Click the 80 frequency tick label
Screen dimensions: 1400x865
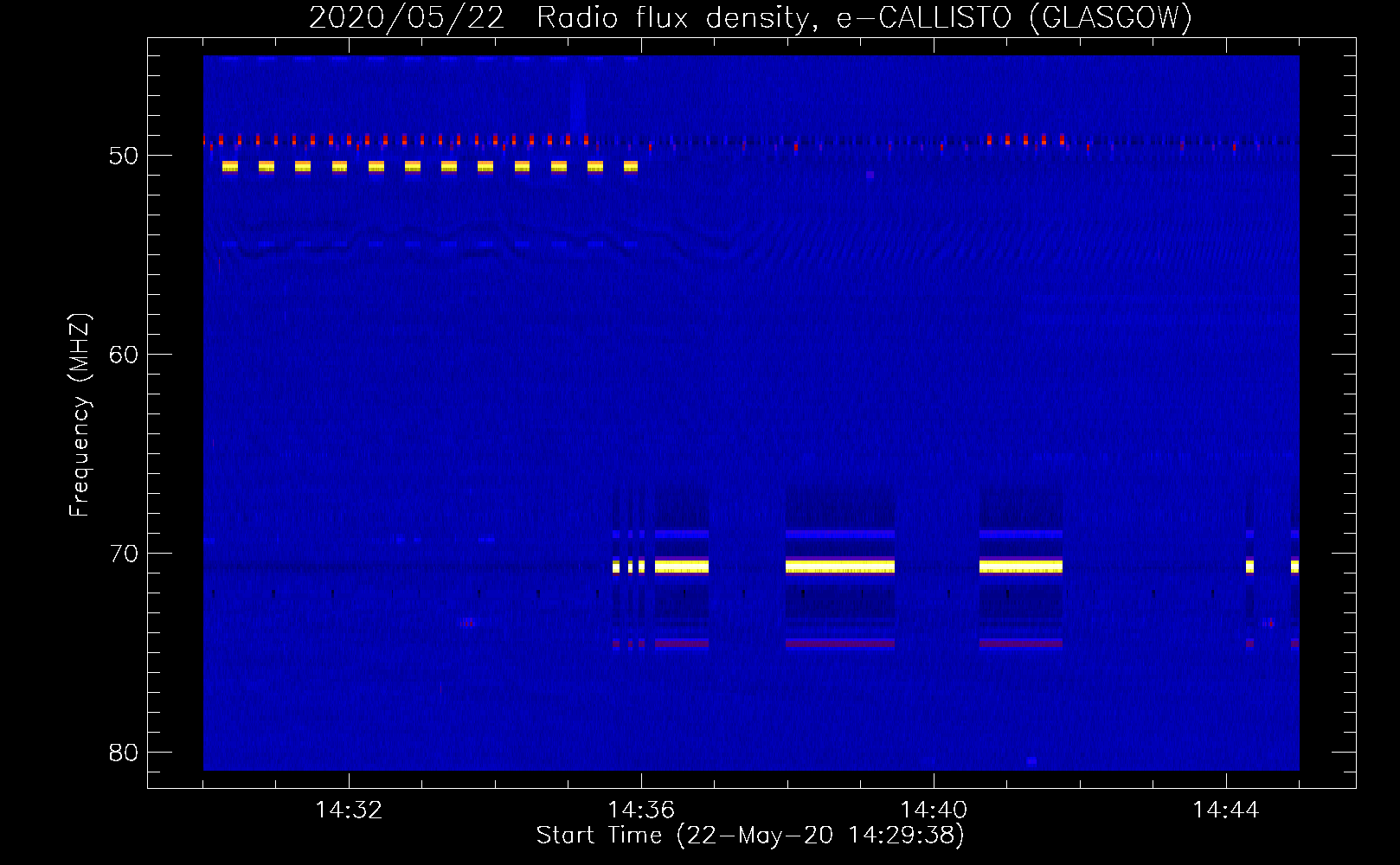[124, 753]
